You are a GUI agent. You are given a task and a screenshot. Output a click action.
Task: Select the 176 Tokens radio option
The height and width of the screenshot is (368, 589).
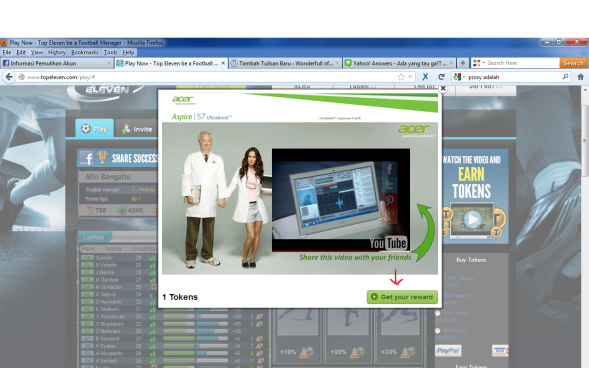pyautogui.click(x=438, y=313)
